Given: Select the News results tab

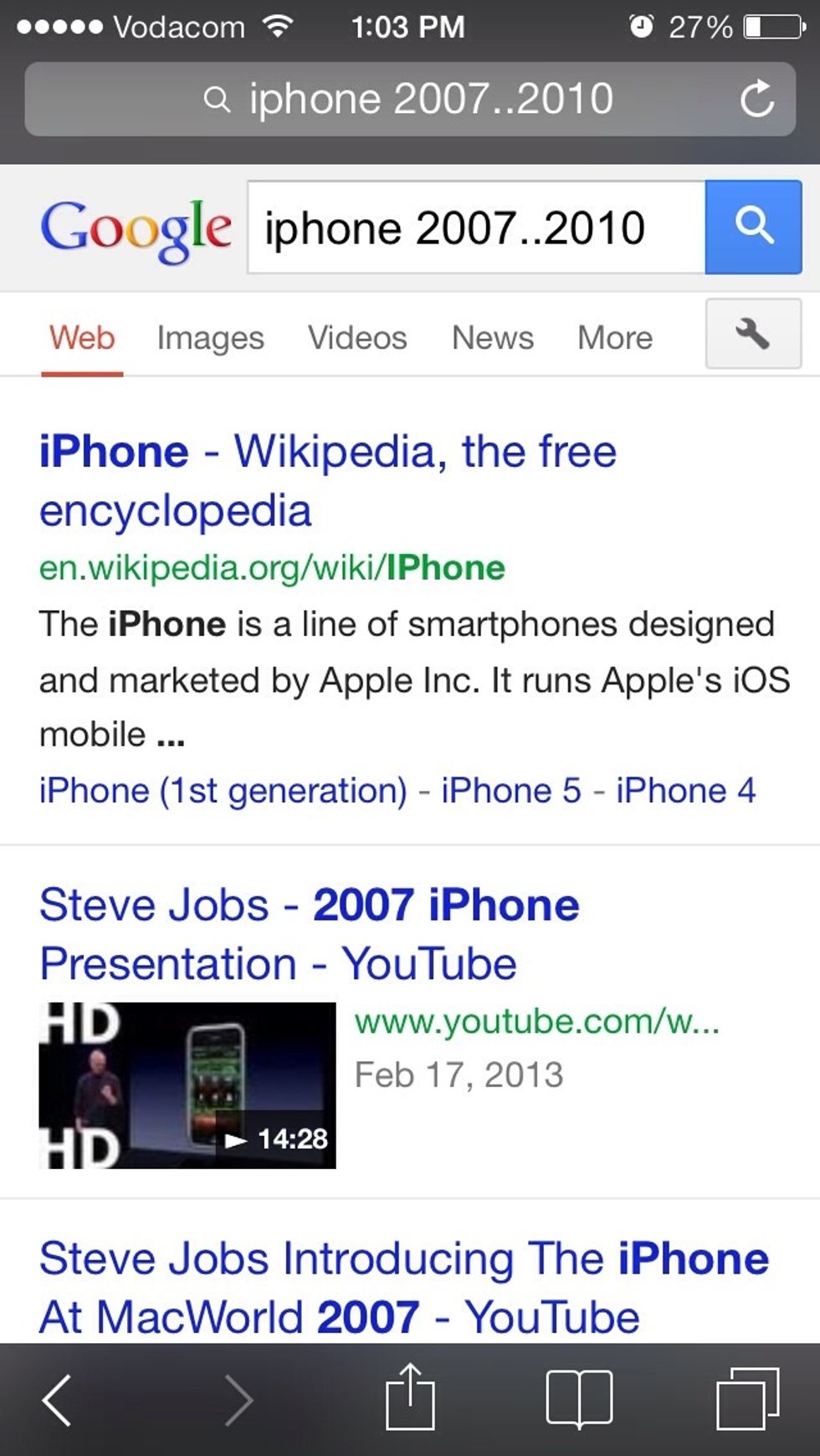Looking at the screenshot, I should coord(493,338).
